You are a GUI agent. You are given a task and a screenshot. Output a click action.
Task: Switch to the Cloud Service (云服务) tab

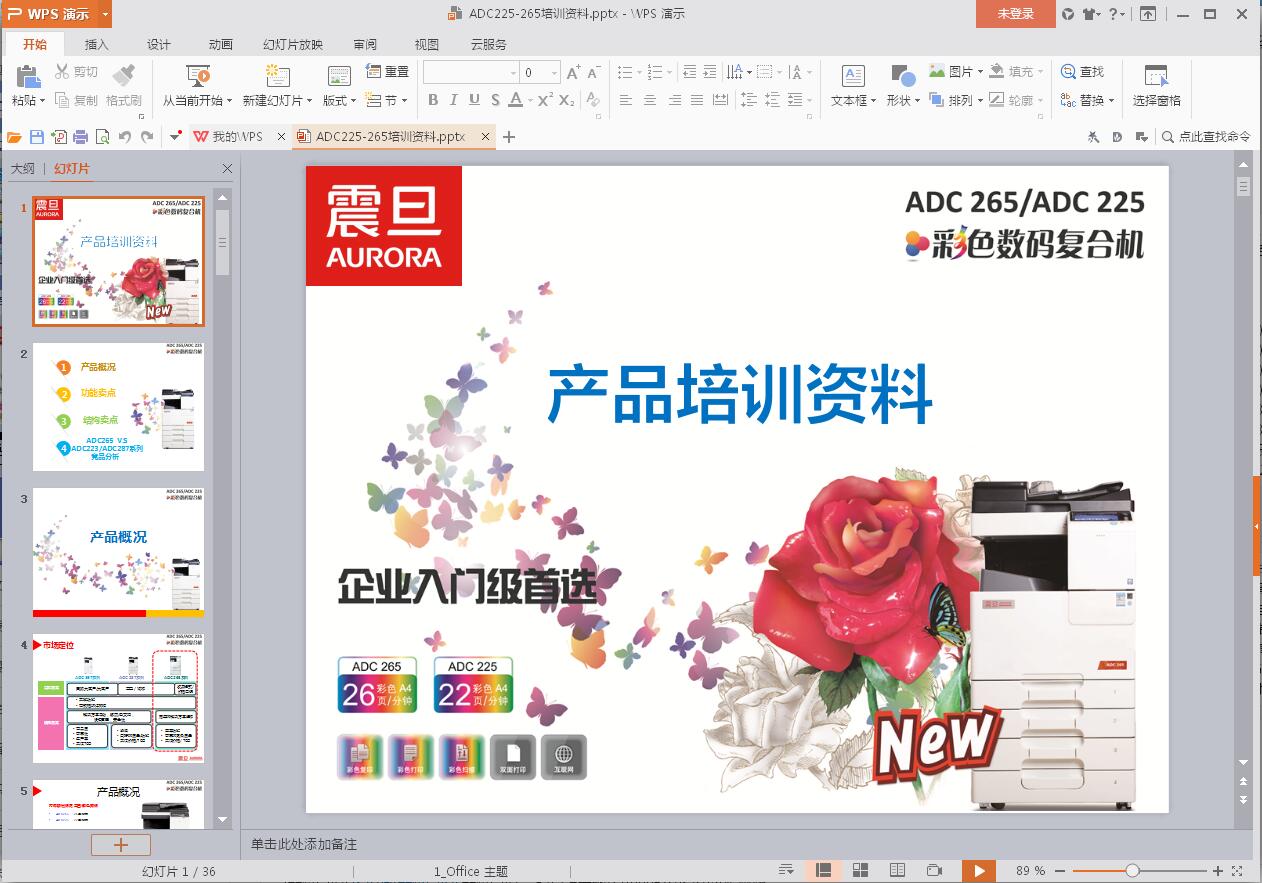click(x=489, y=44)
